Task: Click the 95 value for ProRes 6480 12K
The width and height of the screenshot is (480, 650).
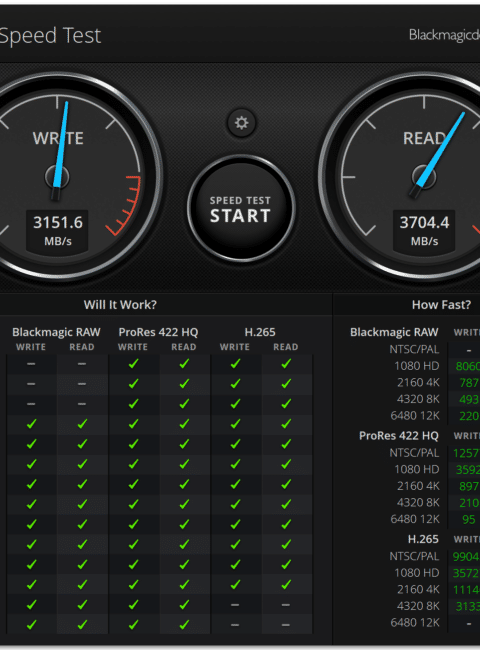Action: tap(469, 519)
